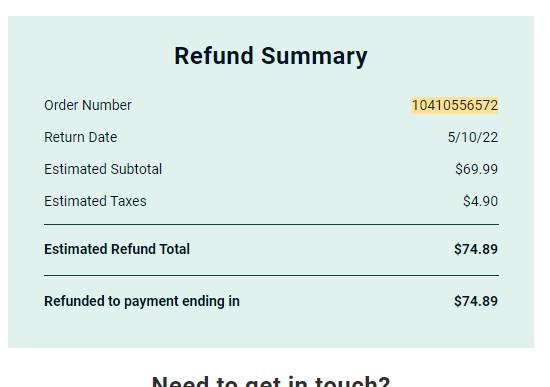Click the Estimated Refund Total label
This screenshot has width=550, height=387.
click(117, 249)
